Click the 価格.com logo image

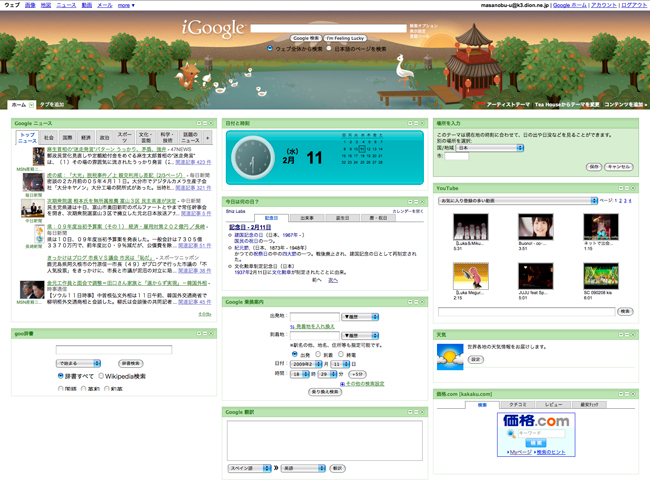click(536, 421)
